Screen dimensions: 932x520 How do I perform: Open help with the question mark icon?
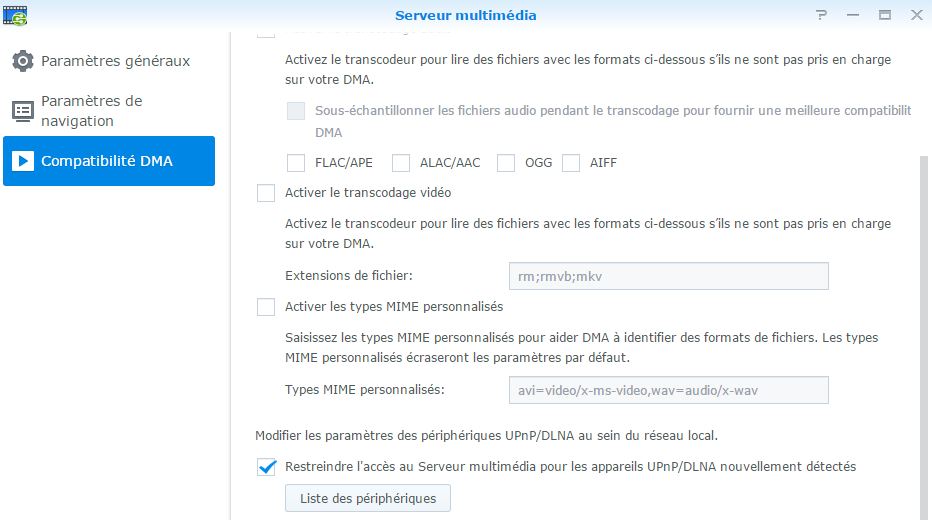point(821,15)
